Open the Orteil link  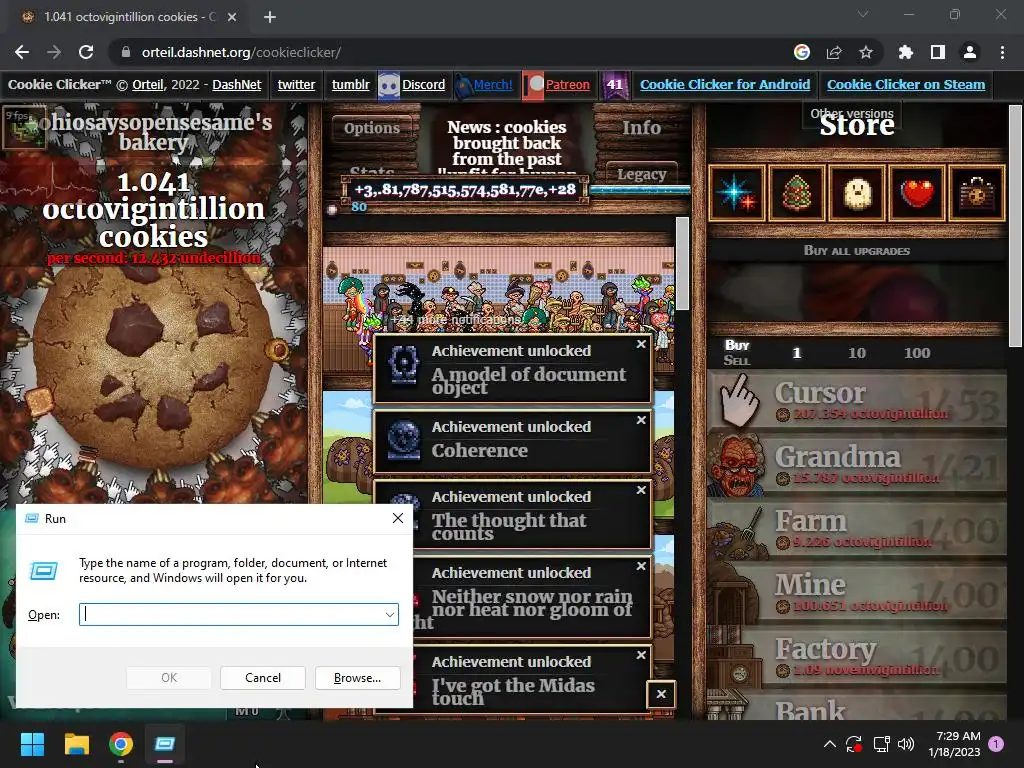coord(148,84)
